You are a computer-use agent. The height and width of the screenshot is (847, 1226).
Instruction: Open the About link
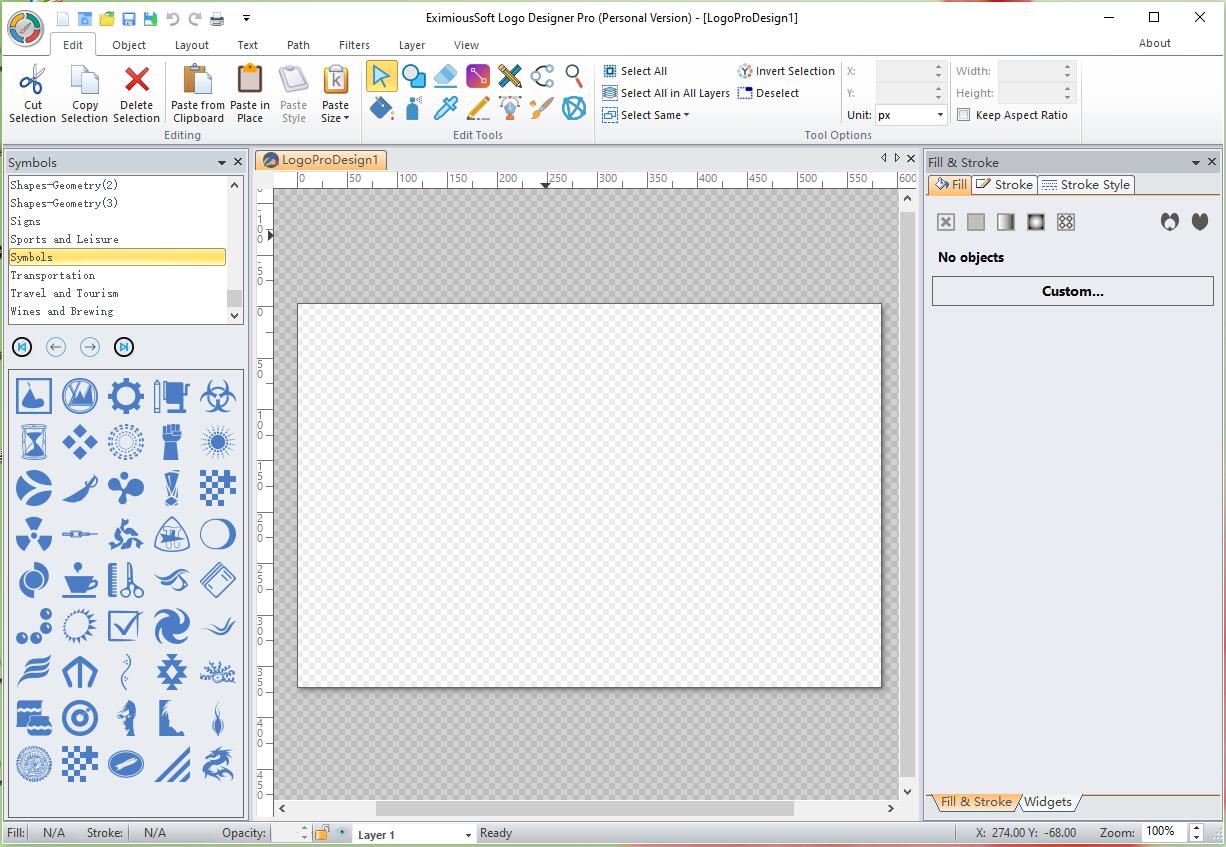[x=1155, y=43]
